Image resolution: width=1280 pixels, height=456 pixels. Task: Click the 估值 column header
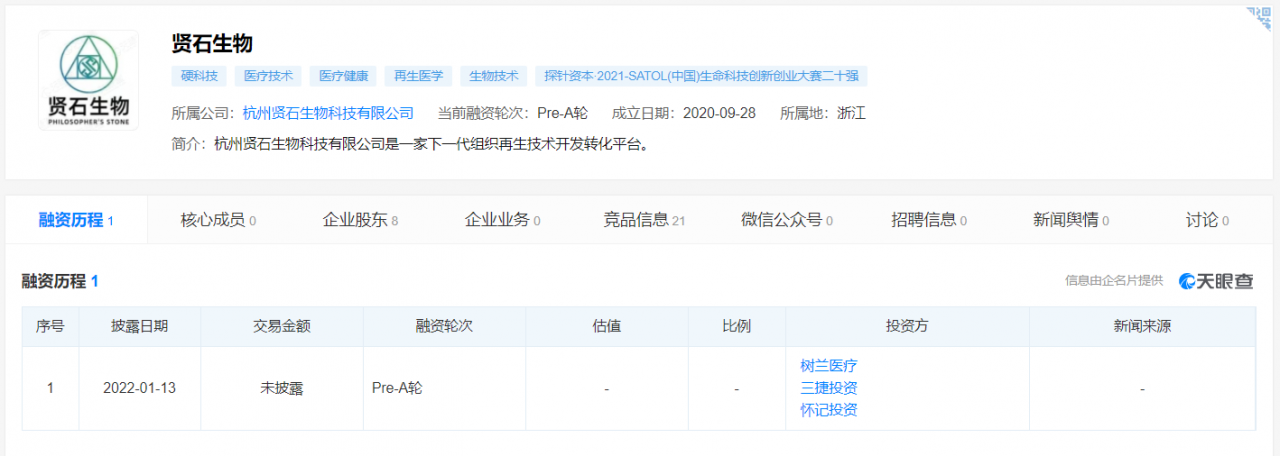point(607,326)
